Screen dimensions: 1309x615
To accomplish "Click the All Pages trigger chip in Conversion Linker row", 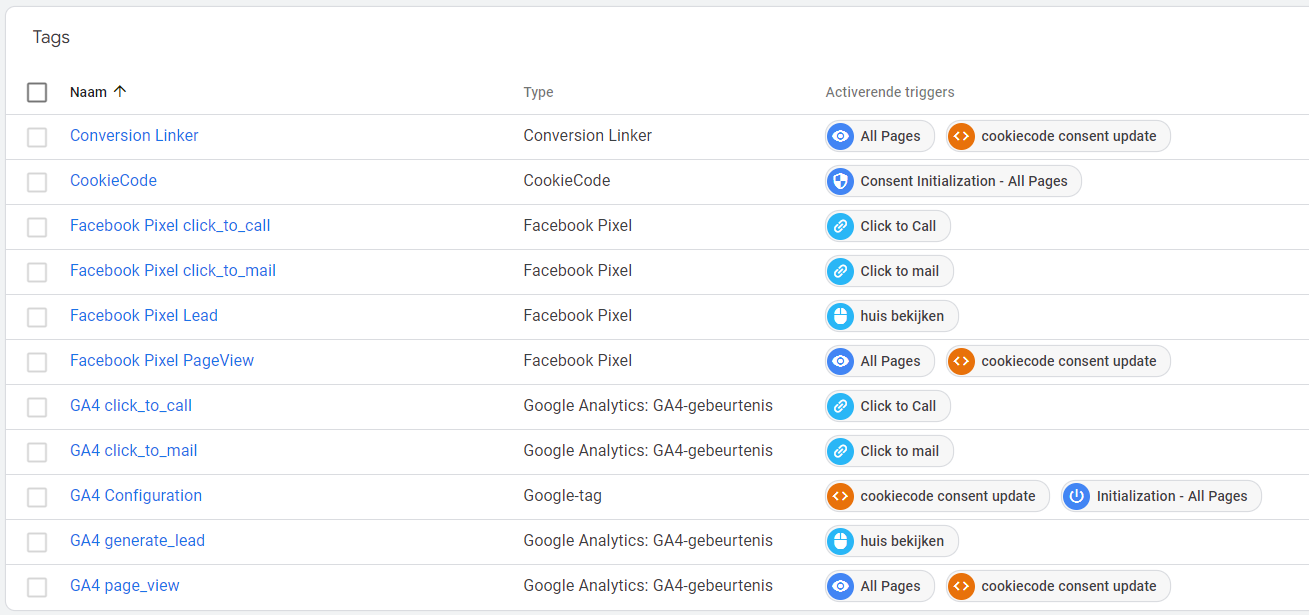I will coord(880,136).
